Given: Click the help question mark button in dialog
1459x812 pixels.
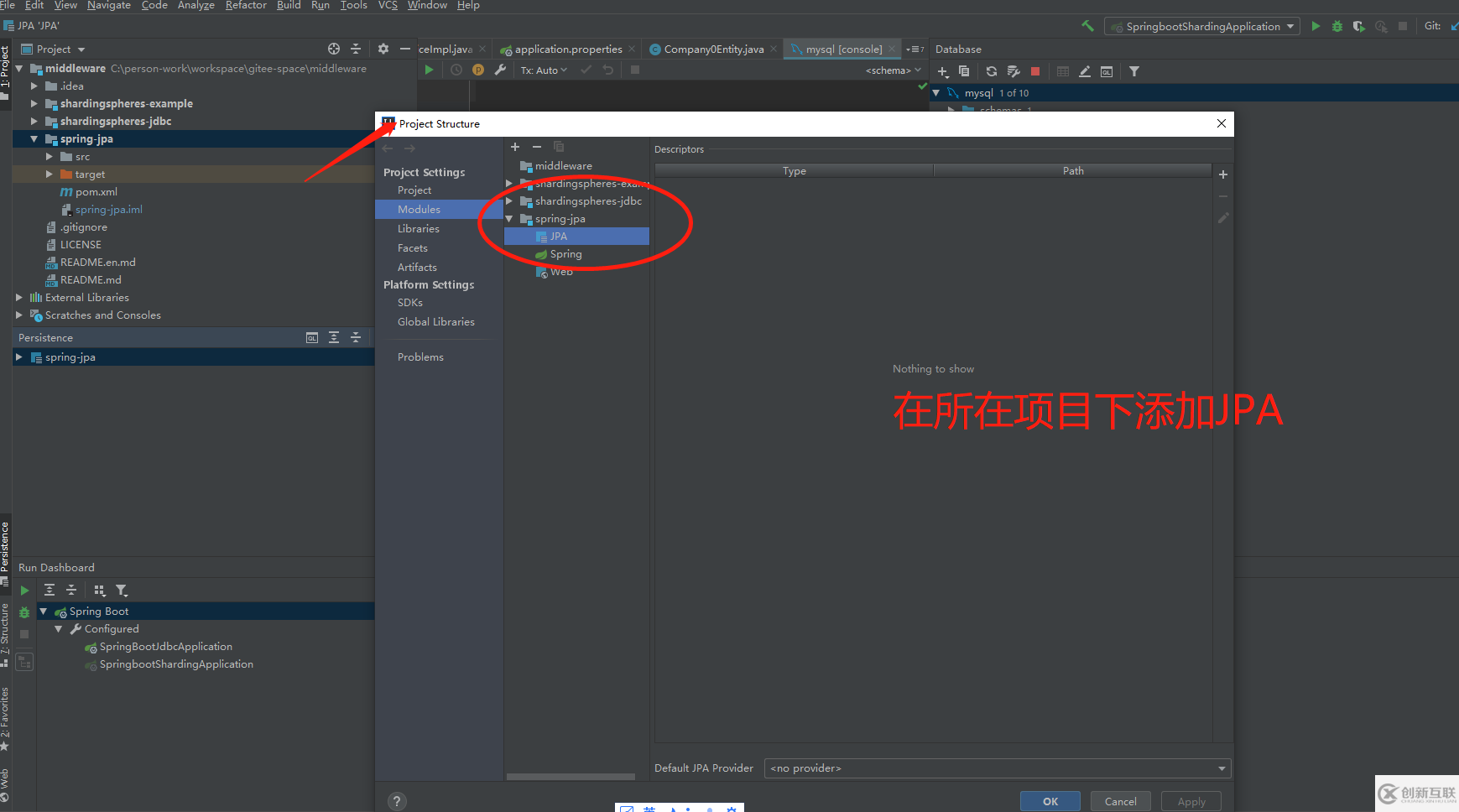Looking at the screenshot, I should [398, 801].
